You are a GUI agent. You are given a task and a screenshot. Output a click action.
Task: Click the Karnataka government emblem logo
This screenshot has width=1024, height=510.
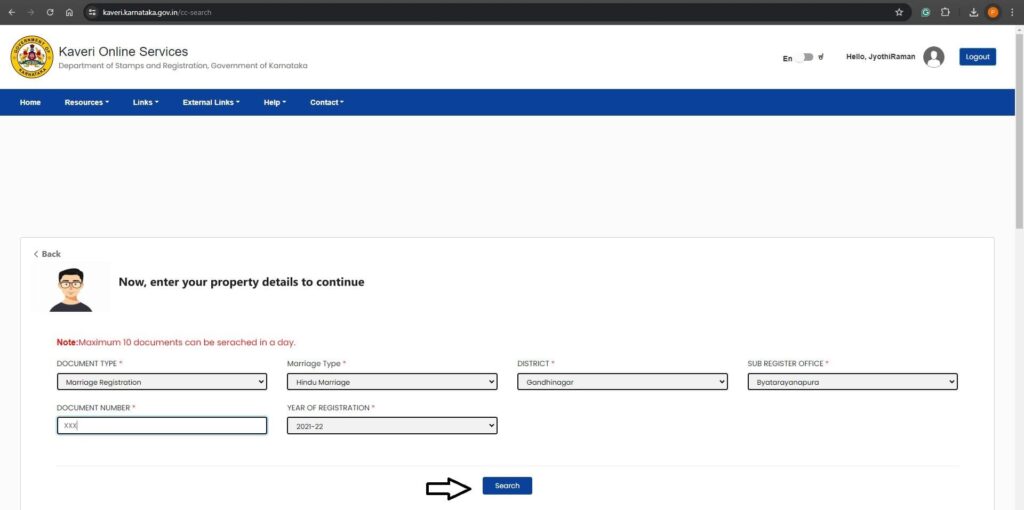point(32,57)
